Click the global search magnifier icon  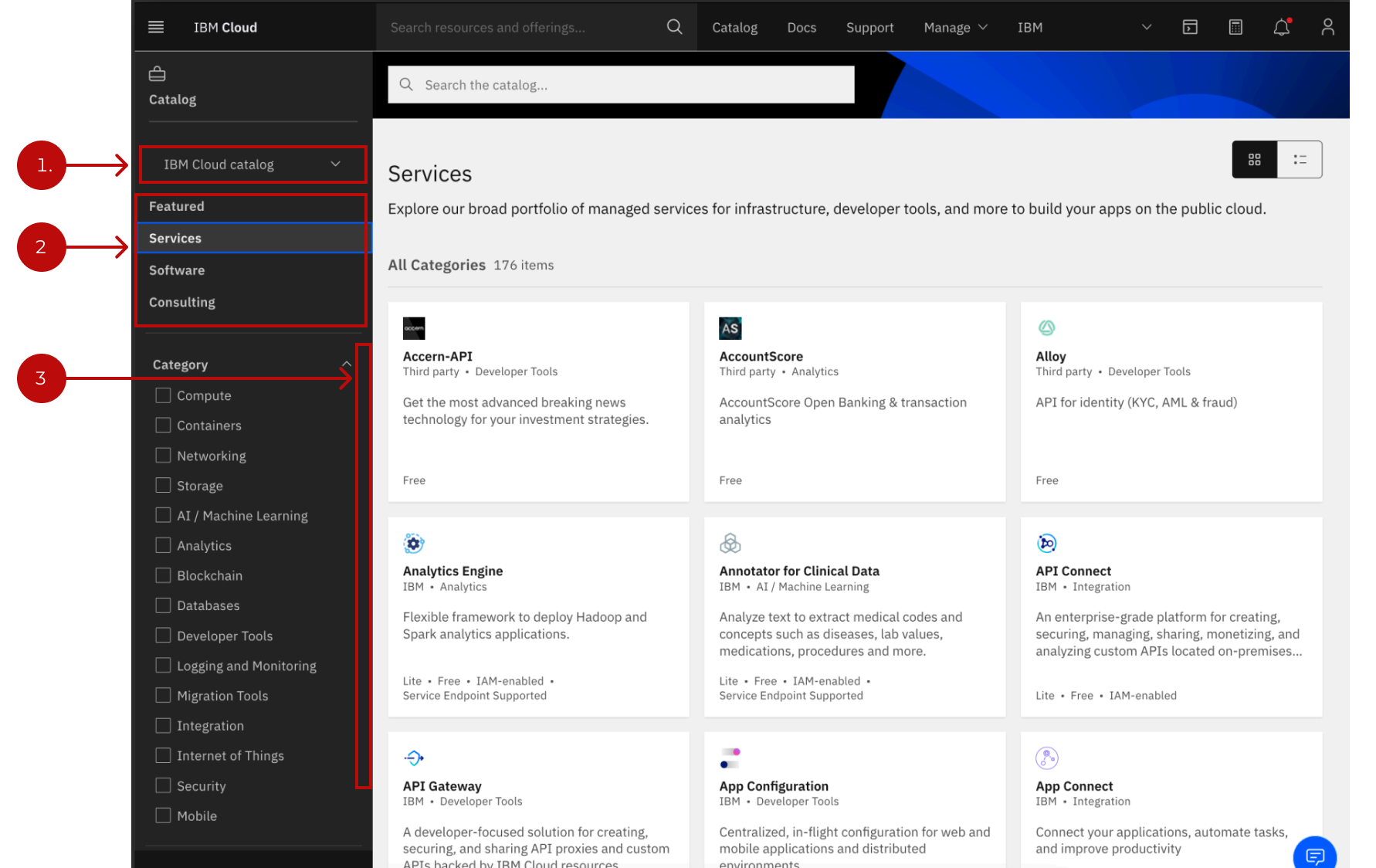coord(674,27)
